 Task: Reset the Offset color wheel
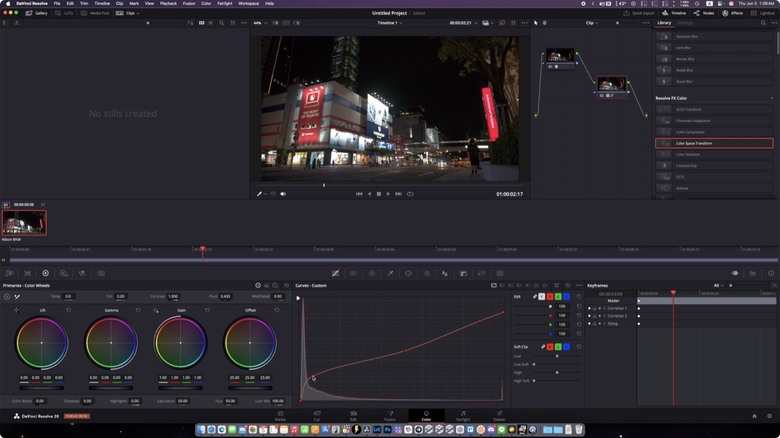tap(277, 310)
